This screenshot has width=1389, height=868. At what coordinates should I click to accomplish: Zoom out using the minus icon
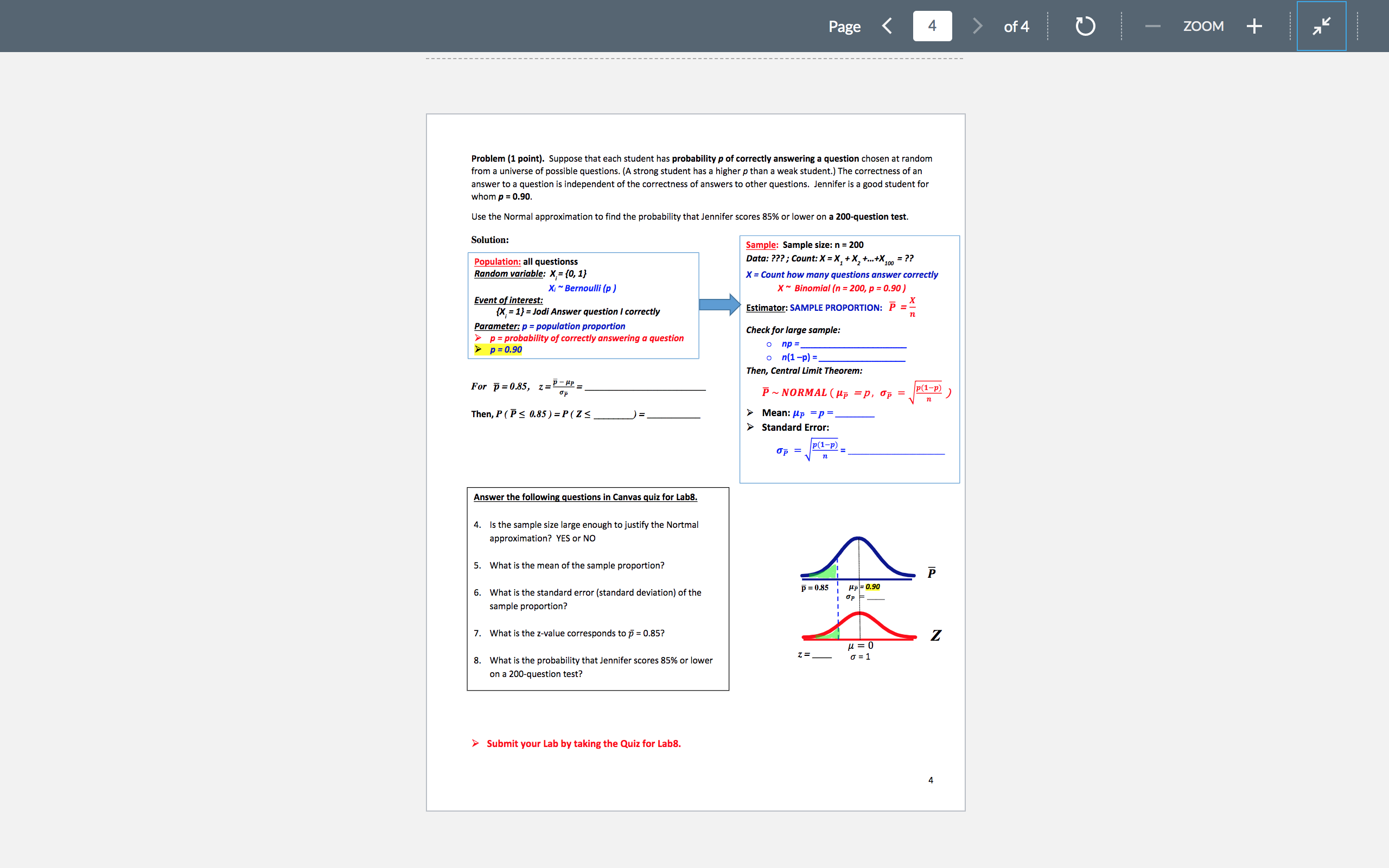[1154, 26]
